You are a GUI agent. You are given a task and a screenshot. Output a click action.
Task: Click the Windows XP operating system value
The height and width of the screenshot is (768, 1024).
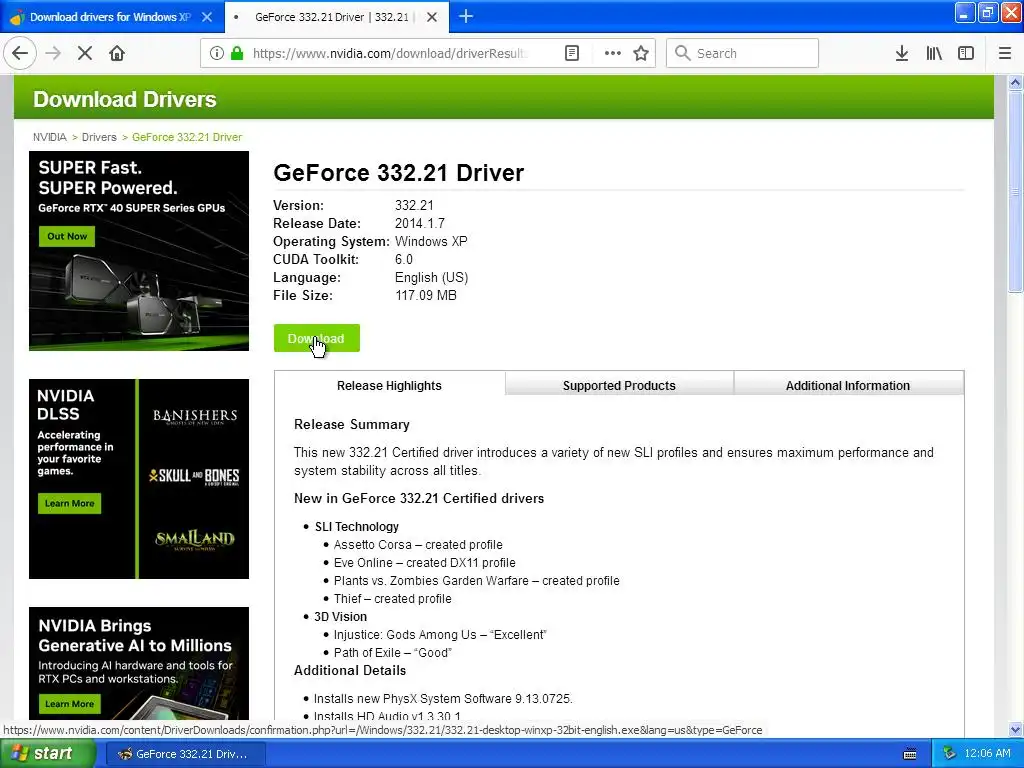coord(431,241)
